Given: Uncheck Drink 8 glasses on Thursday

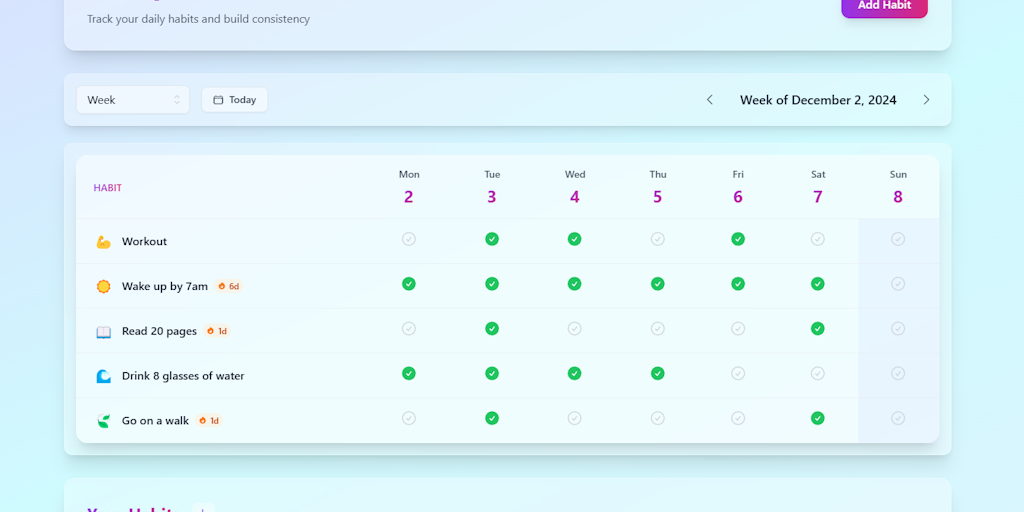Looking at the screenshot, I should click(x=658, y=373).
